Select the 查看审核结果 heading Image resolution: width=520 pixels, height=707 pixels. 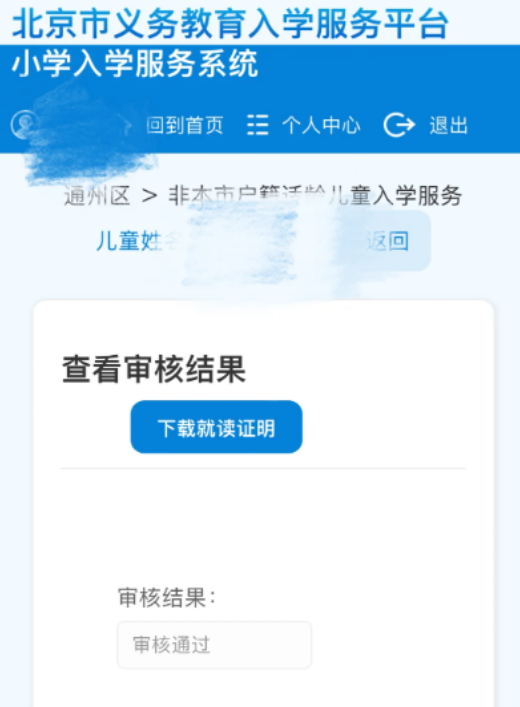[x=154, y=369]
